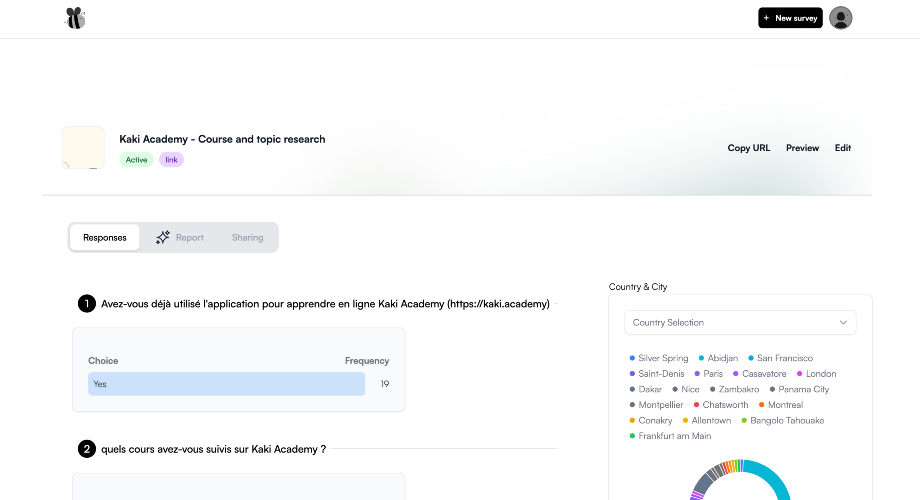Viewport: 920px width, 500px height.
Task: Open the user profile avatar
Action: 840,18
